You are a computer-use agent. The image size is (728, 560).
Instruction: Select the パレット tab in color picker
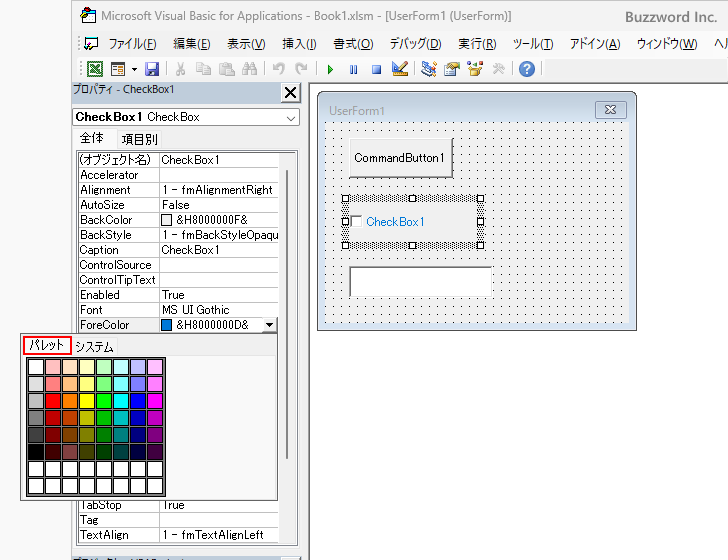pyautogui.click(x=47, y=345)
